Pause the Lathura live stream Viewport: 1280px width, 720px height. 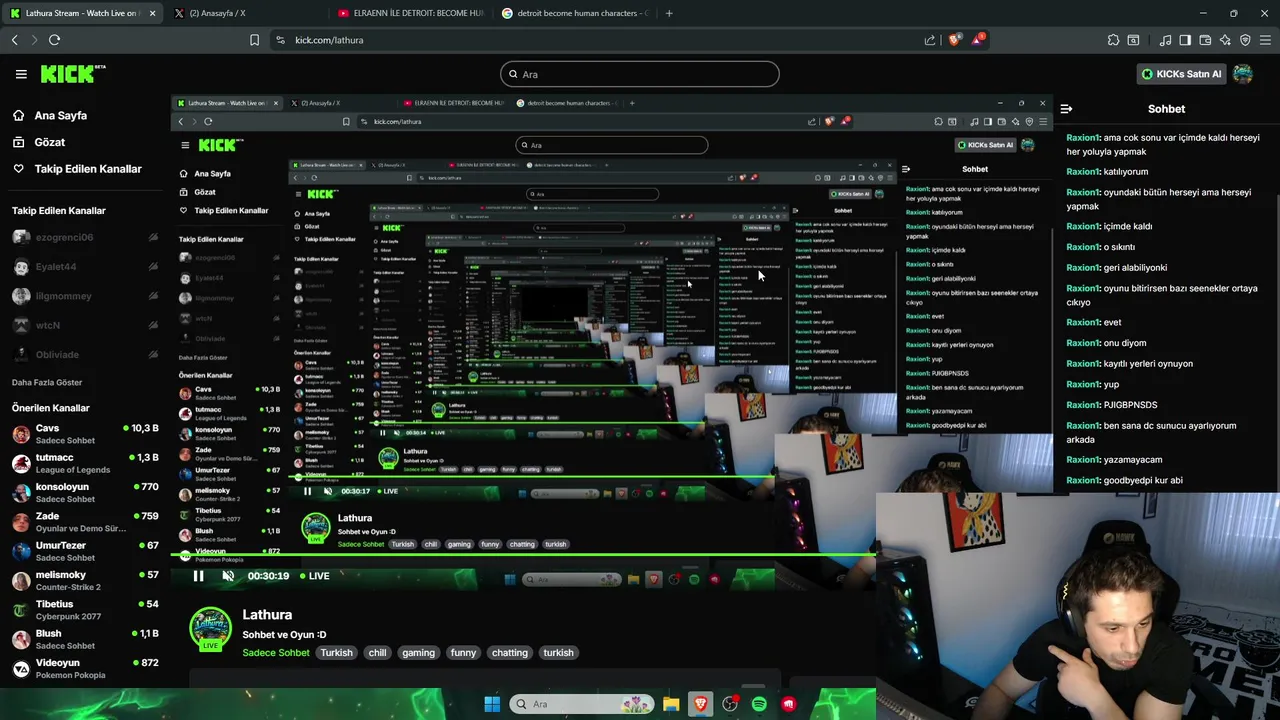(x=198, y=576)
